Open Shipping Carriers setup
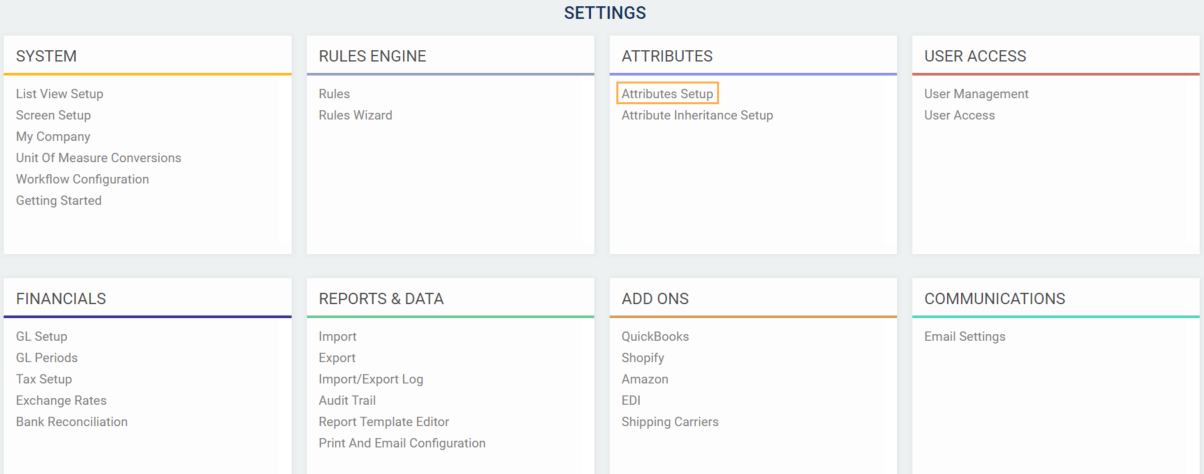Viewport: 1204px width, 474px height. point(670,422)
